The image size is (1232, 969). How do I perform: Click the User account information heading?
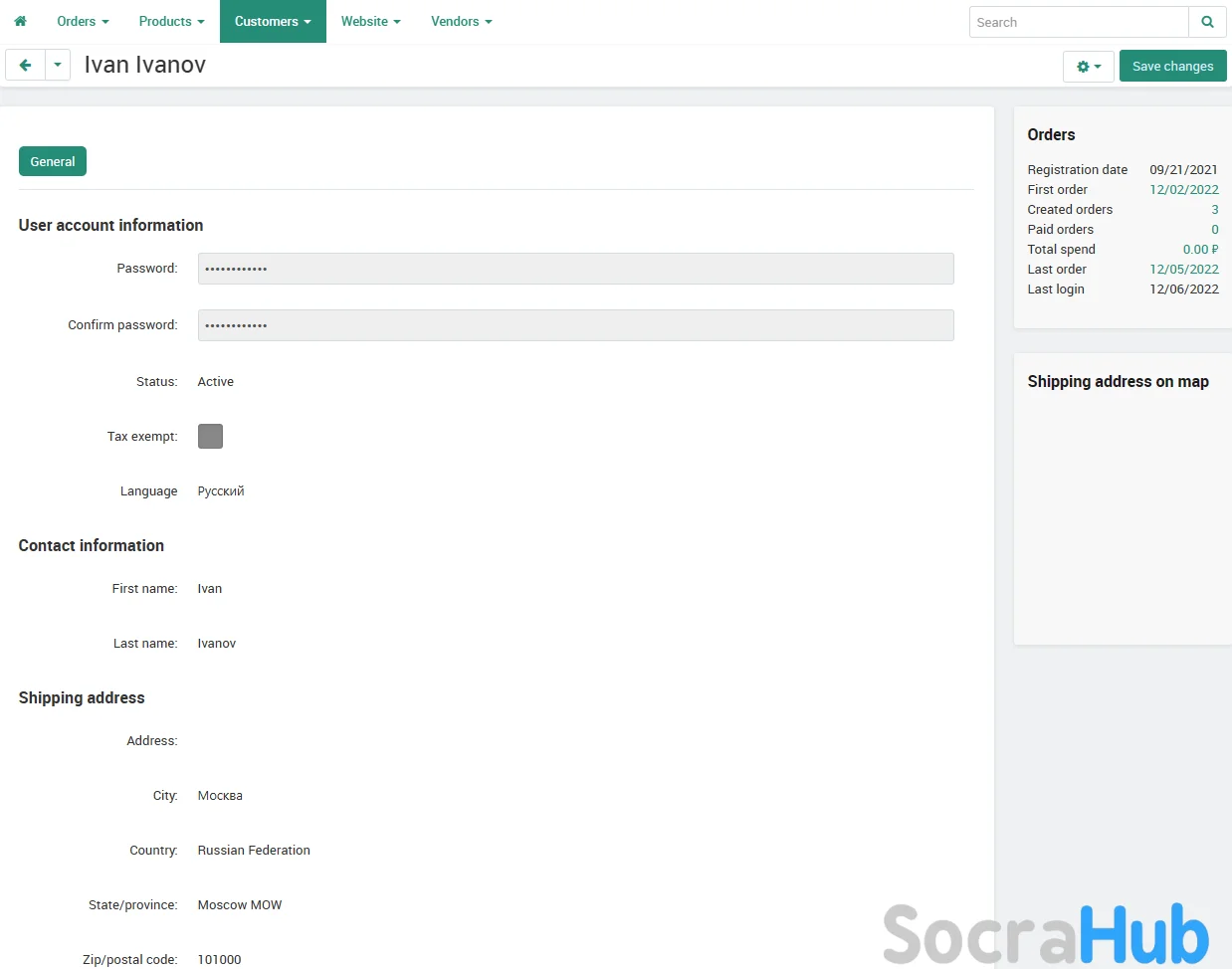110,225
